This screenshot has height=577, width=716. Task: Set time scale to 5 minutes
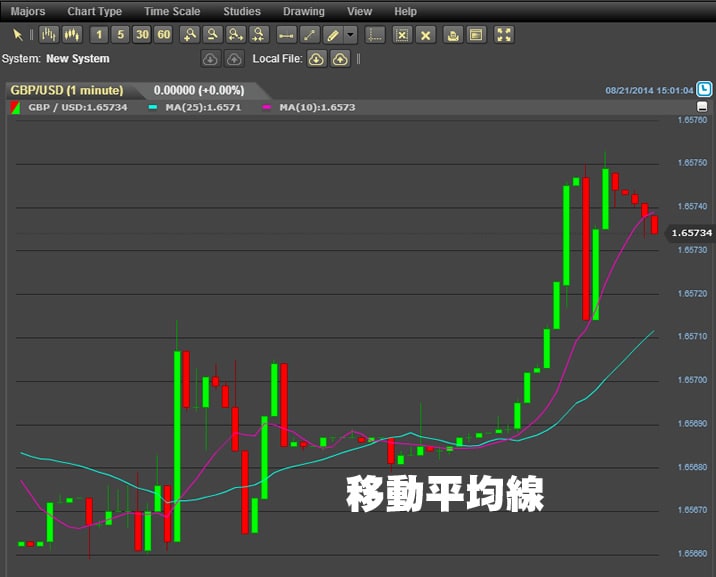[x=121, y=35]
